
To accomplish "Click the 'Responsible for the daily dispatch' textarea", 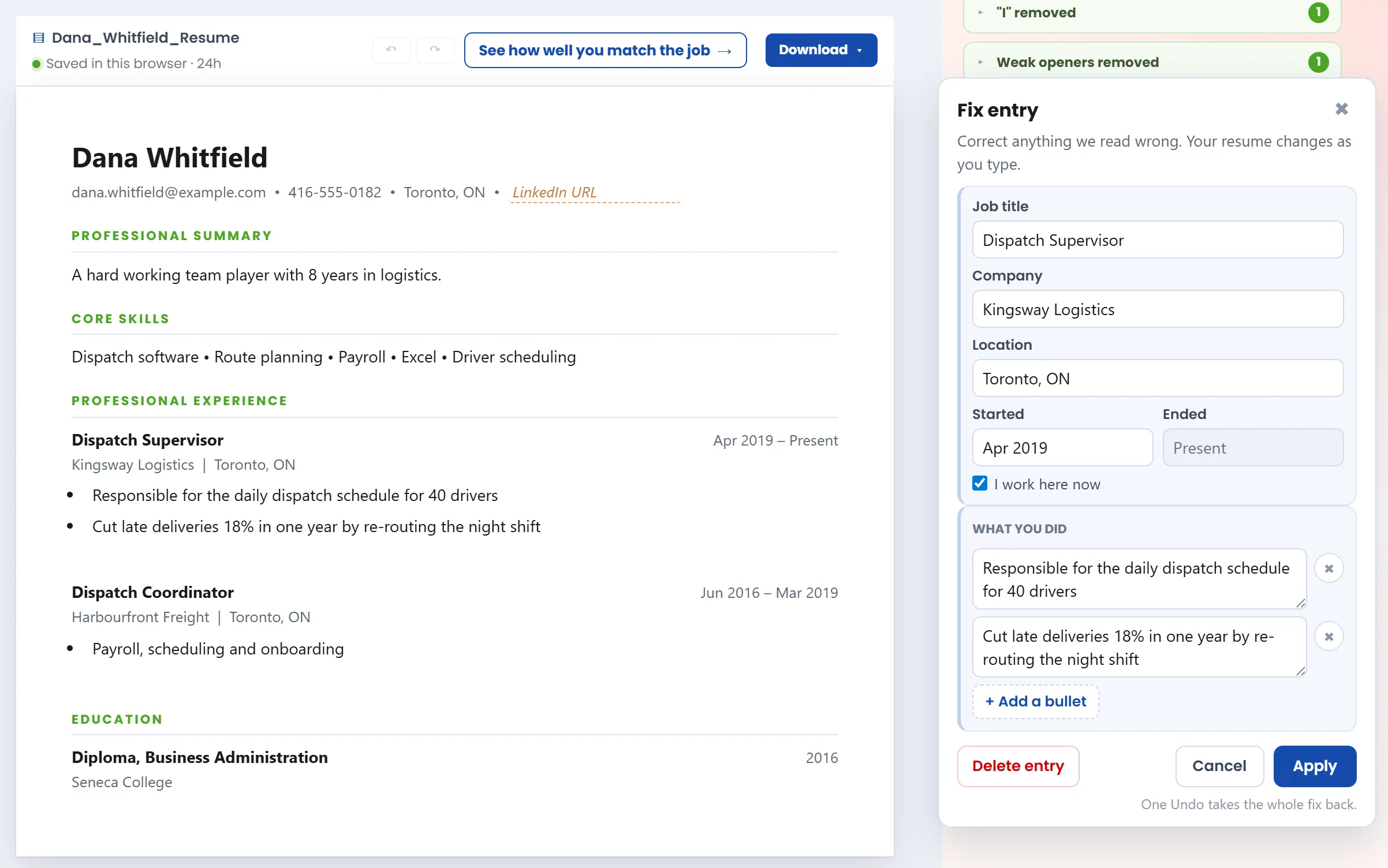I will (x=1139, y=579).
